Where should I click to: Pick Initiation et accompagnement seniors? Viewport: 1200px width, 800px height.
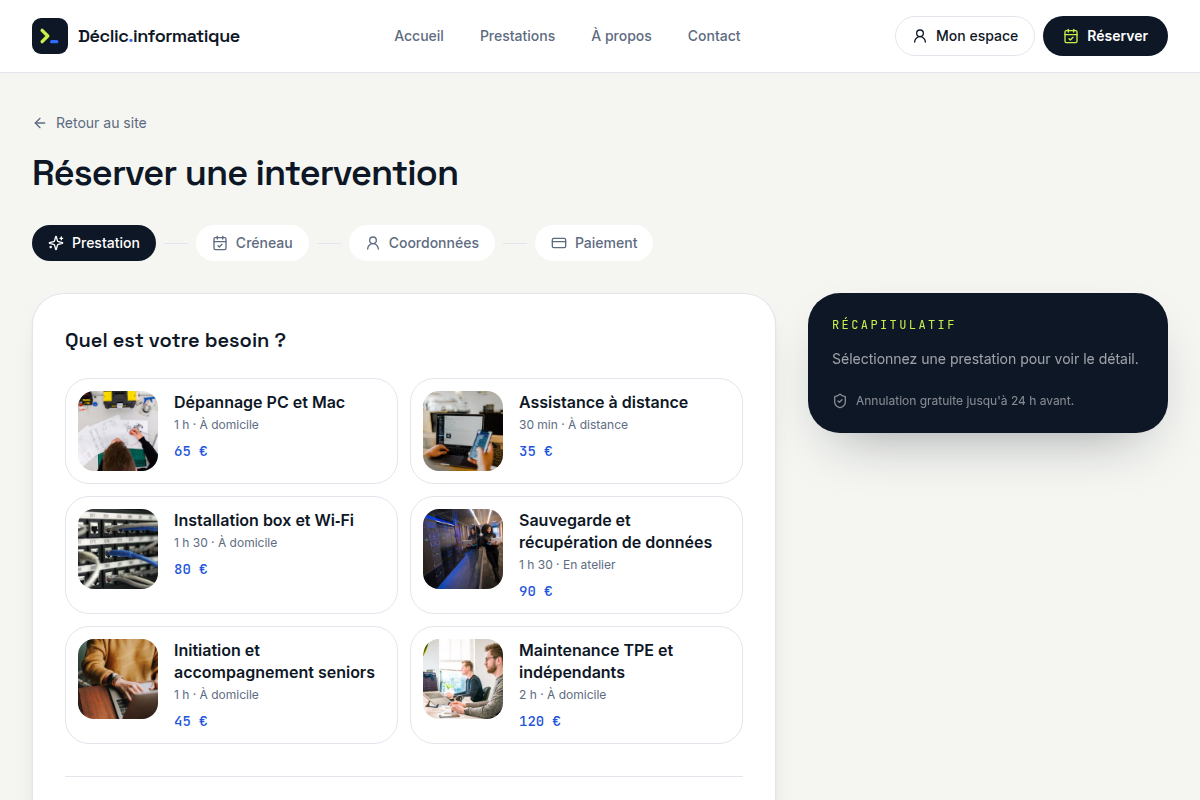click(231, 685)
